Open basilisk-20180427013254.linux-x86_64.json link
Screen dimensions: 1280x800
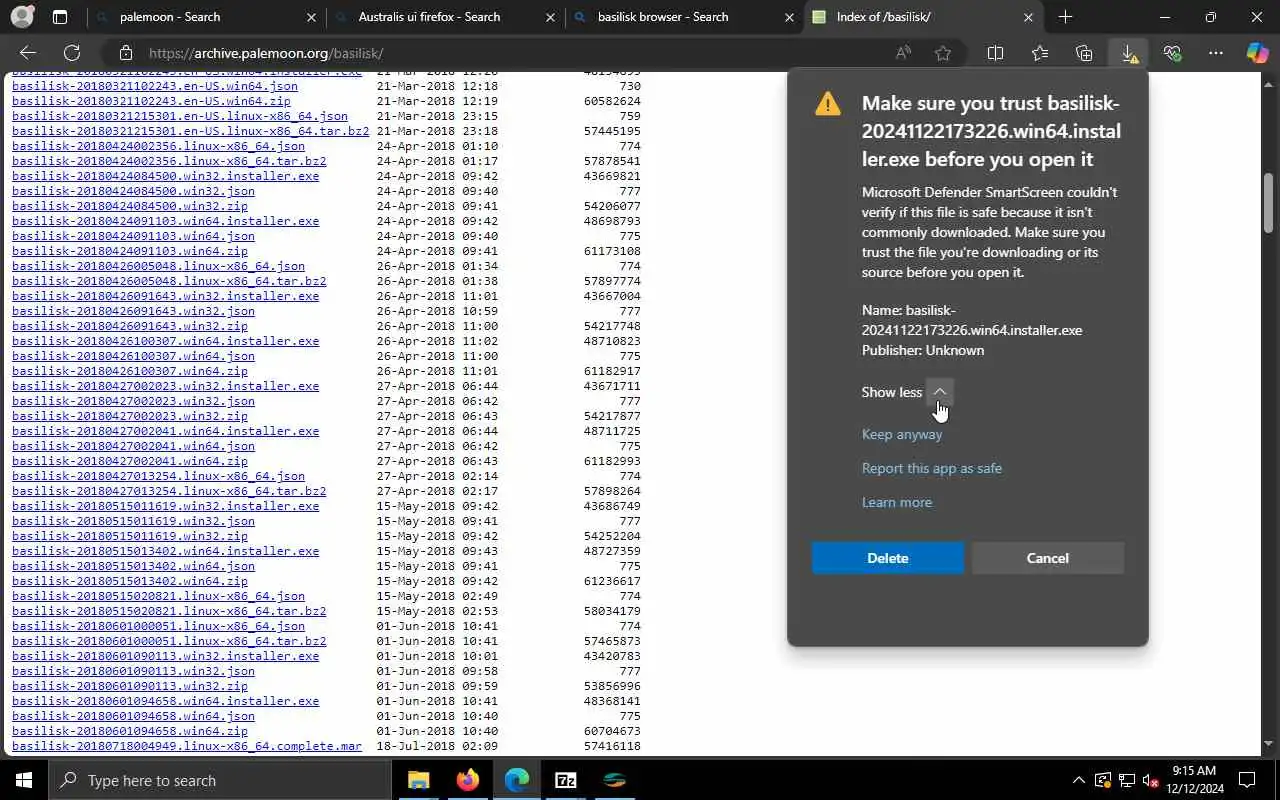(x=158, y=476)
